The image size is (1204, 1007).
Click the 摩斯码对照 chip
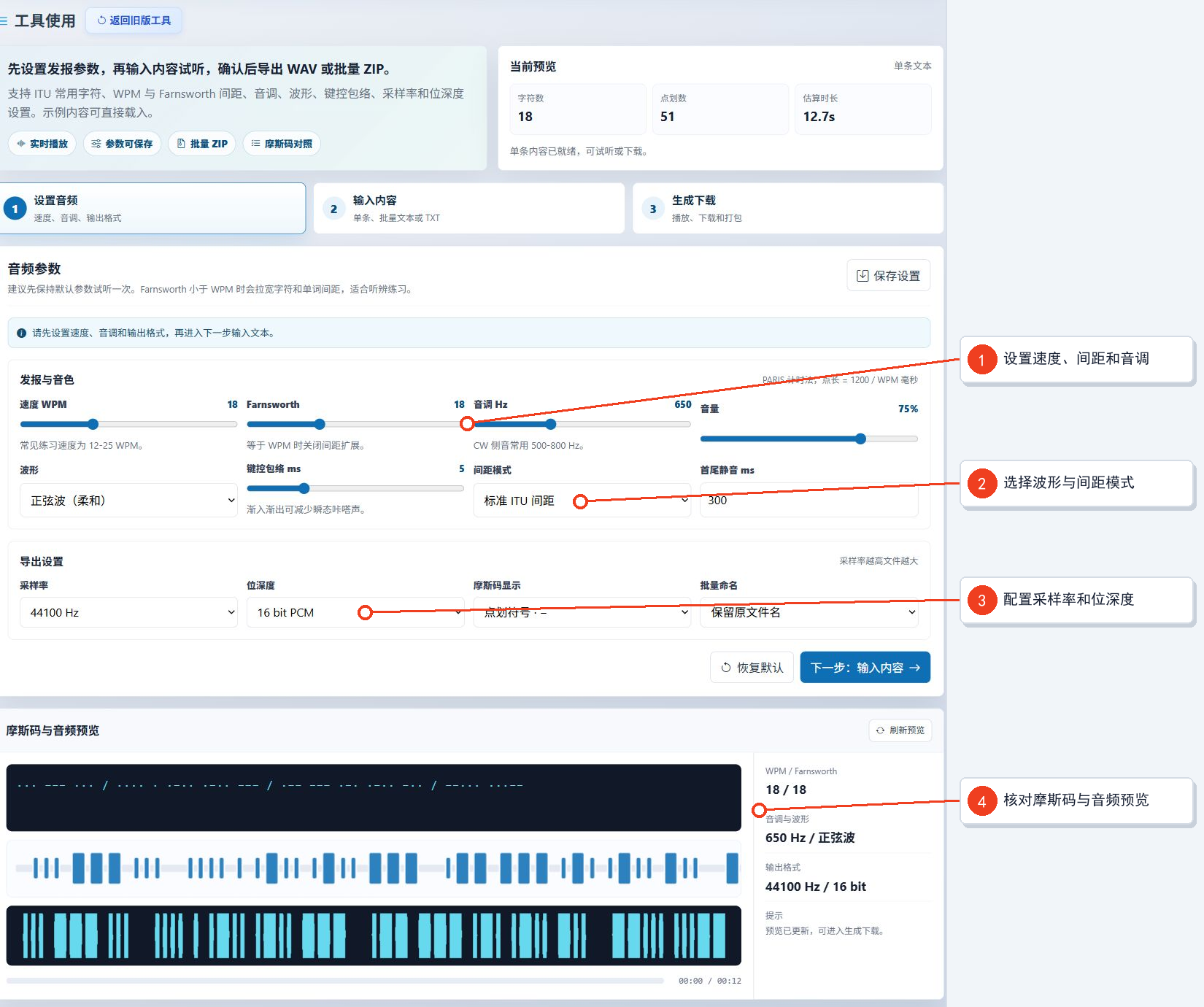pyautogui.click(x=282, y=144)
